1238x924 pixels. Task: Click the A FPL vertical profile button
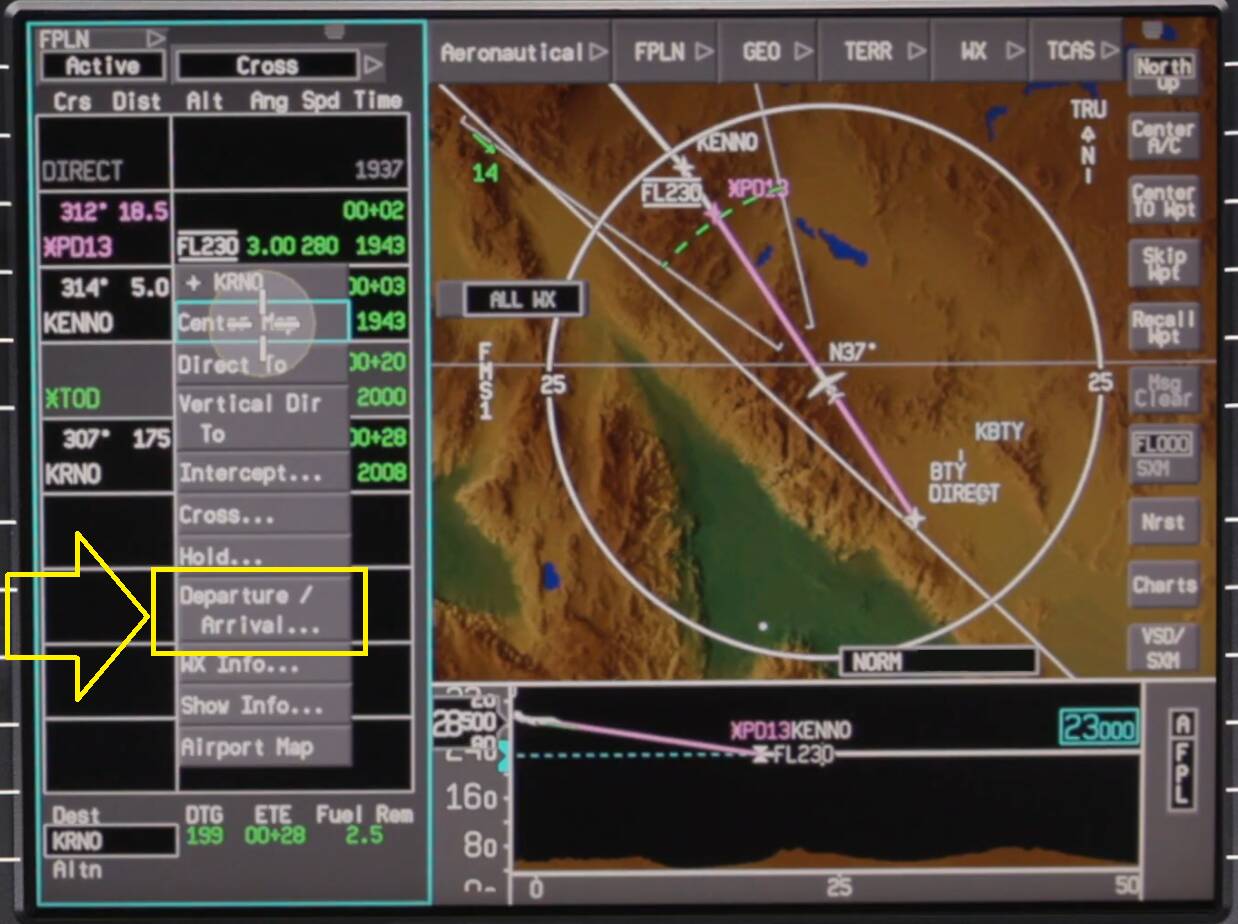(1183, 760)
